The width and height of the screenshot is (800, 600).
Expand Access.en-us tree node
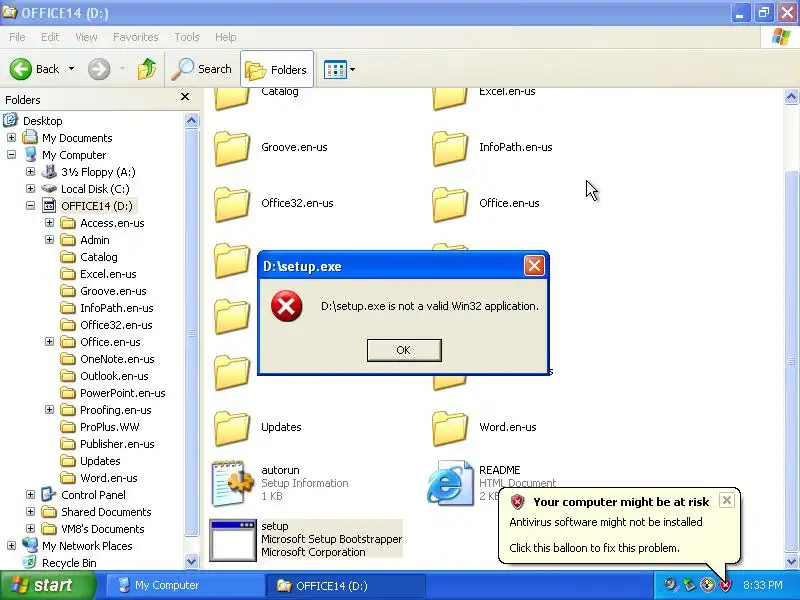49,223
